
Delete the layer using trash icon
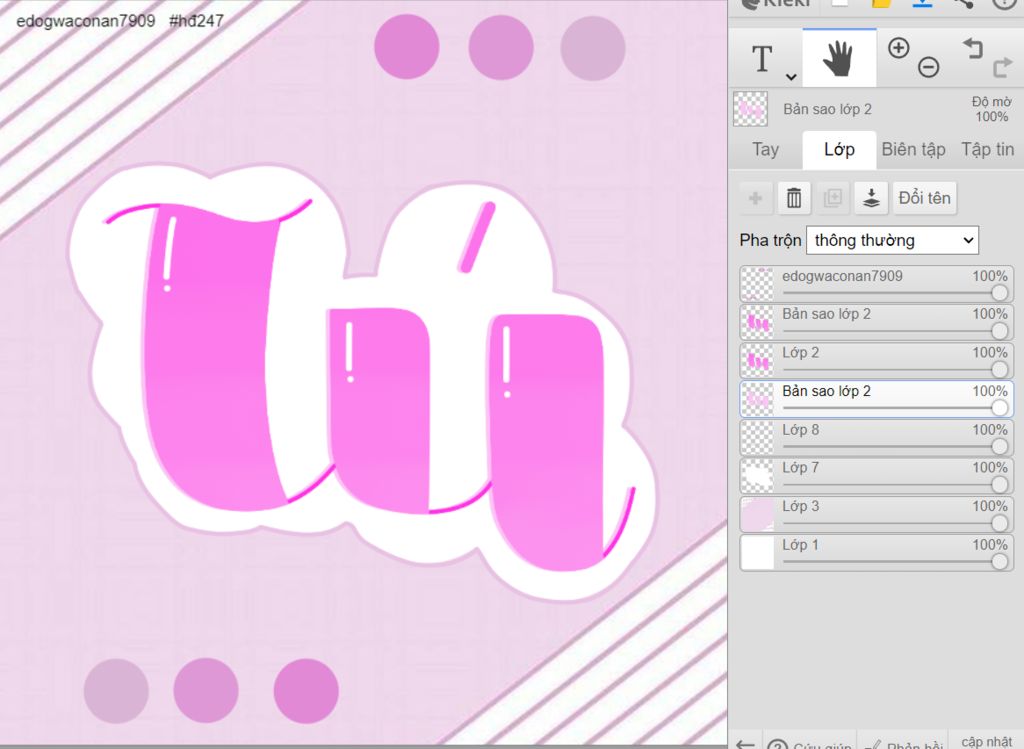(794, 198)
